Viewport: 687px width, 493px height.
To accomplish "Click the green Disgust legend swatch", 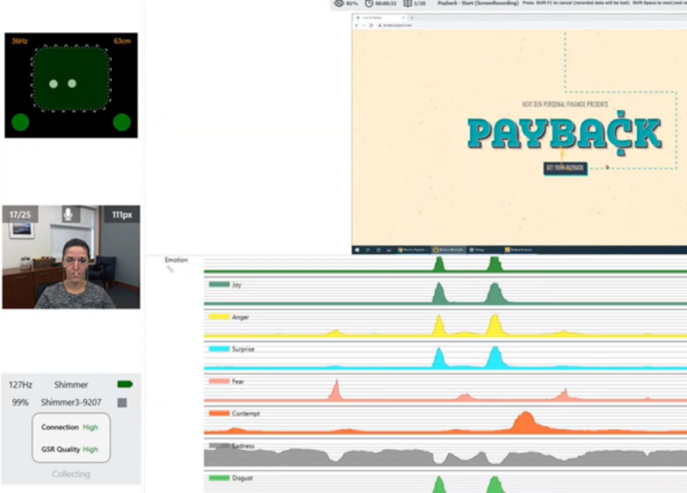I will [x=219, y=478].
